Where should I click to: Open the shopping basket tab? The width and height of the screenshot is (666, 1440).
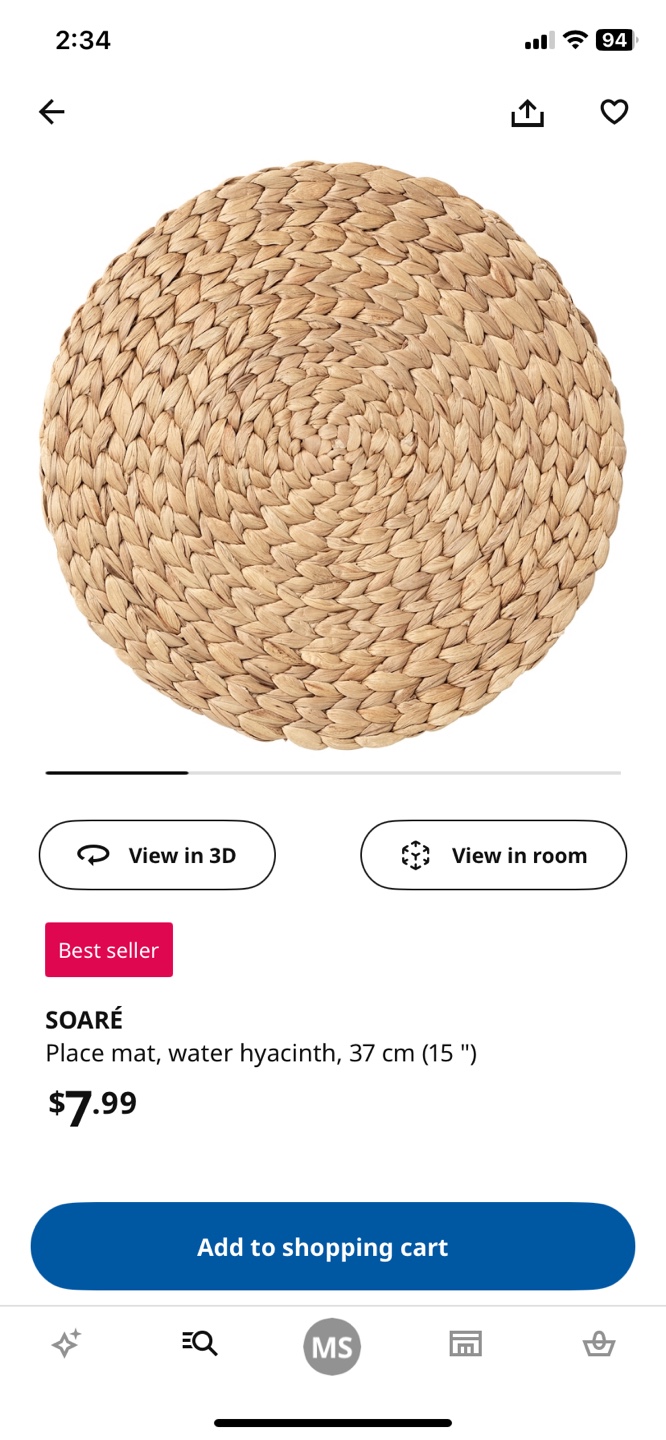pyautogui.click(x=598, y=1344)
